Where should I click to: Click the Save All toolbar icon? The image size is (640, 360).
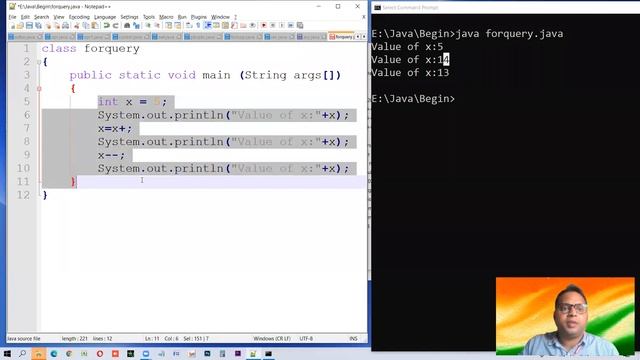point(38,25)
